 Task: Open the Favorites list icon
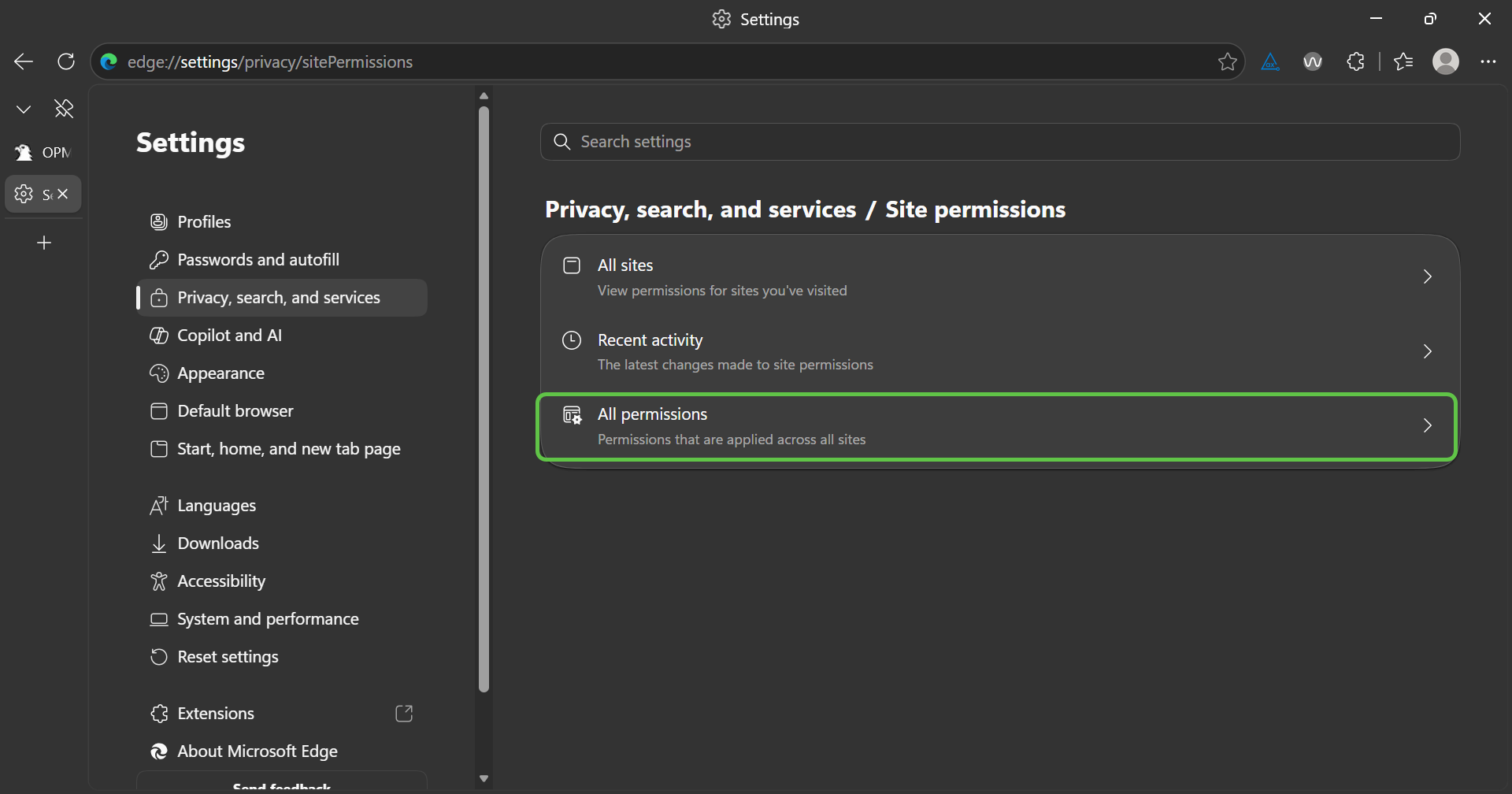tap(1403, 61)
